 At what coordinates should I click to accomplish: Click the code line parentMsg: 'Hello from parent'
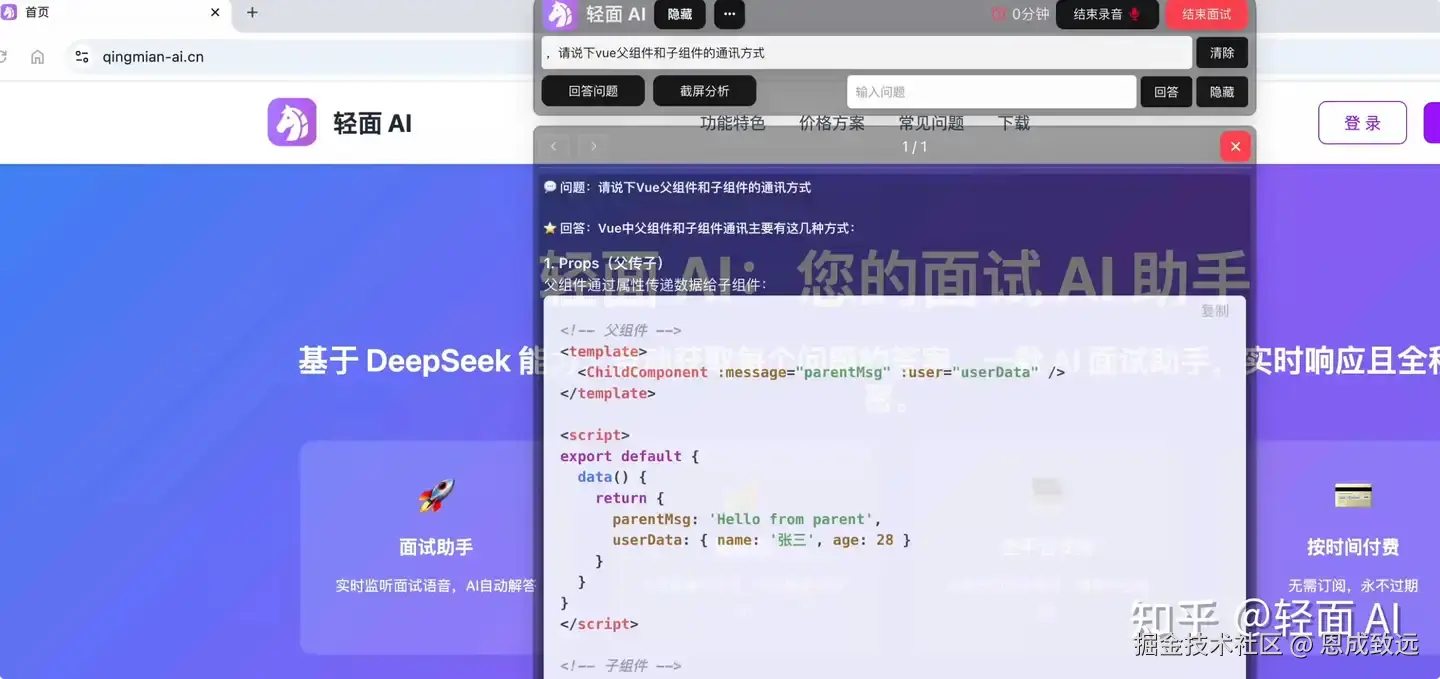[x=746, y=519]
